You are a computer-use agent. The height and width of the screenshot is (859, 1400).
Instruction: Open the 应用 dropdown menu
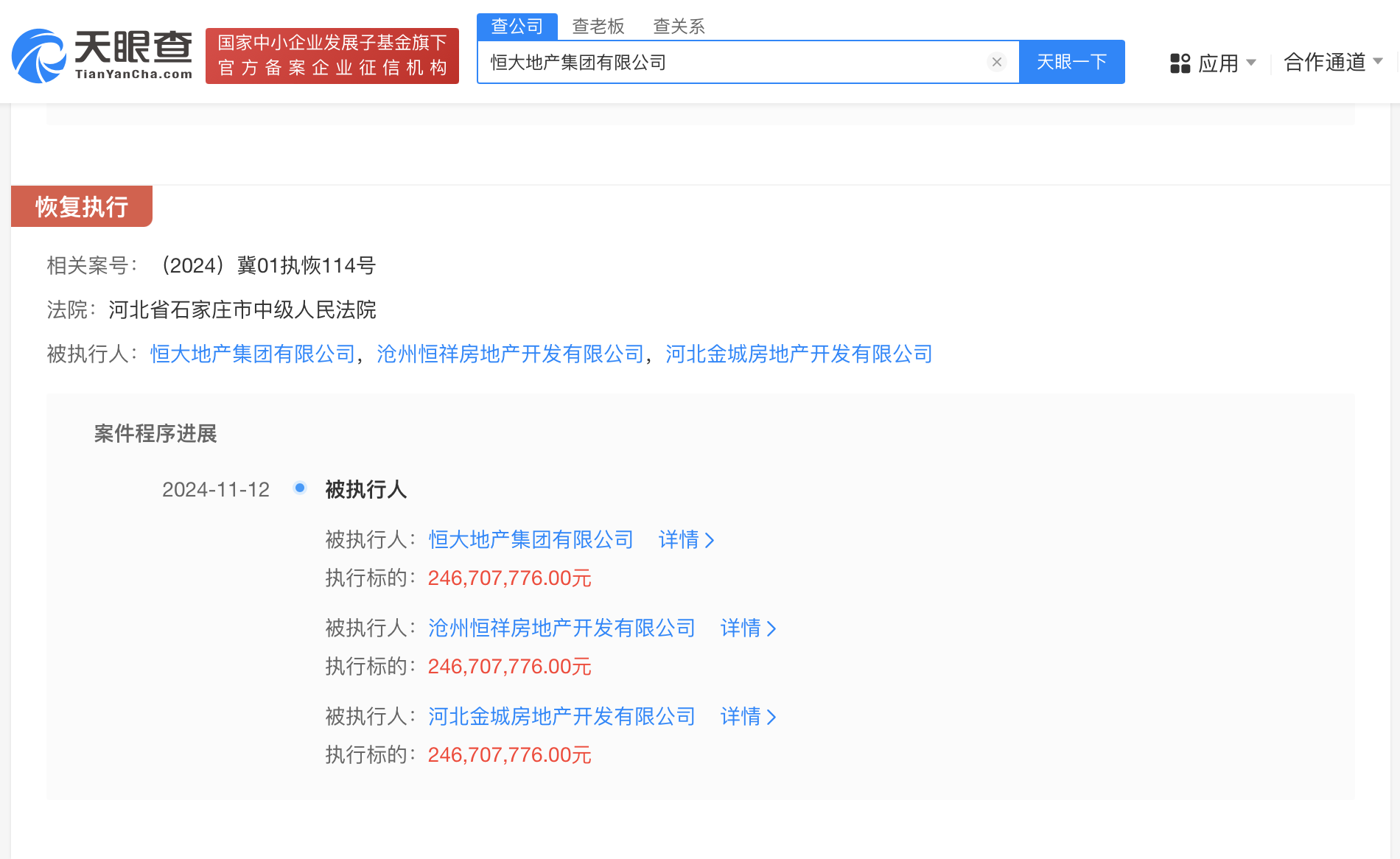point(1213,63)
